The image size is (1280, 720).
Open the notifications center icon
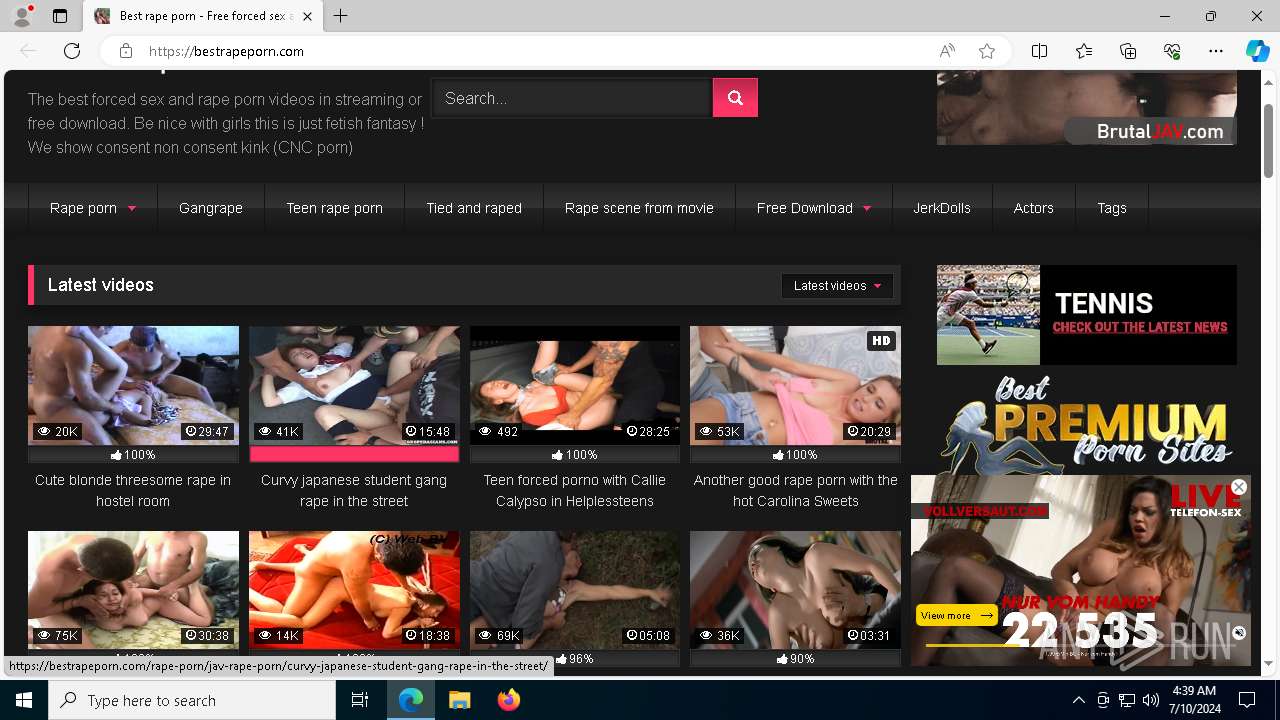point(1247,700)
